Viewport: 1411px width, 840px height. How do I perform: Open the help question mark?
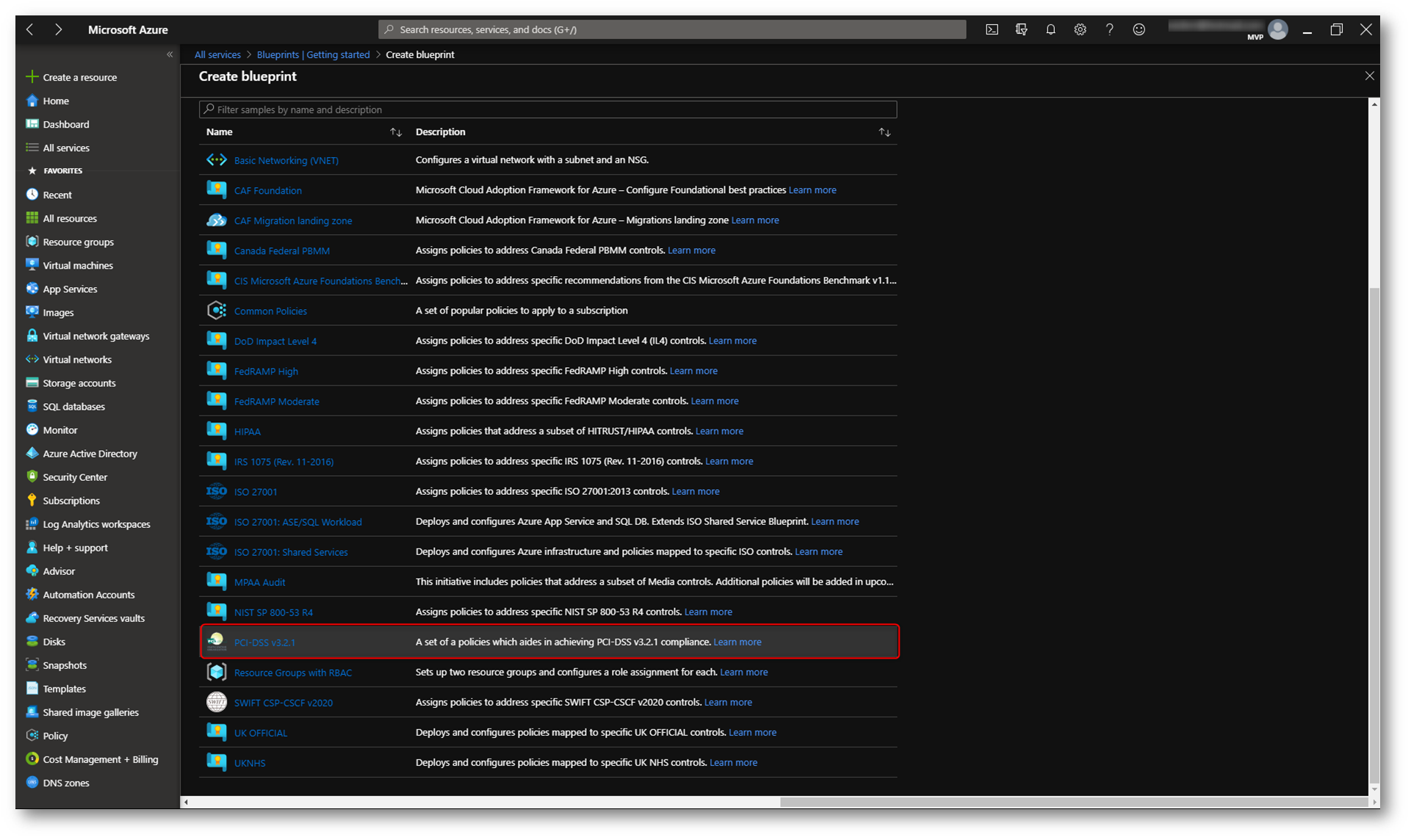pos(1109,29)
